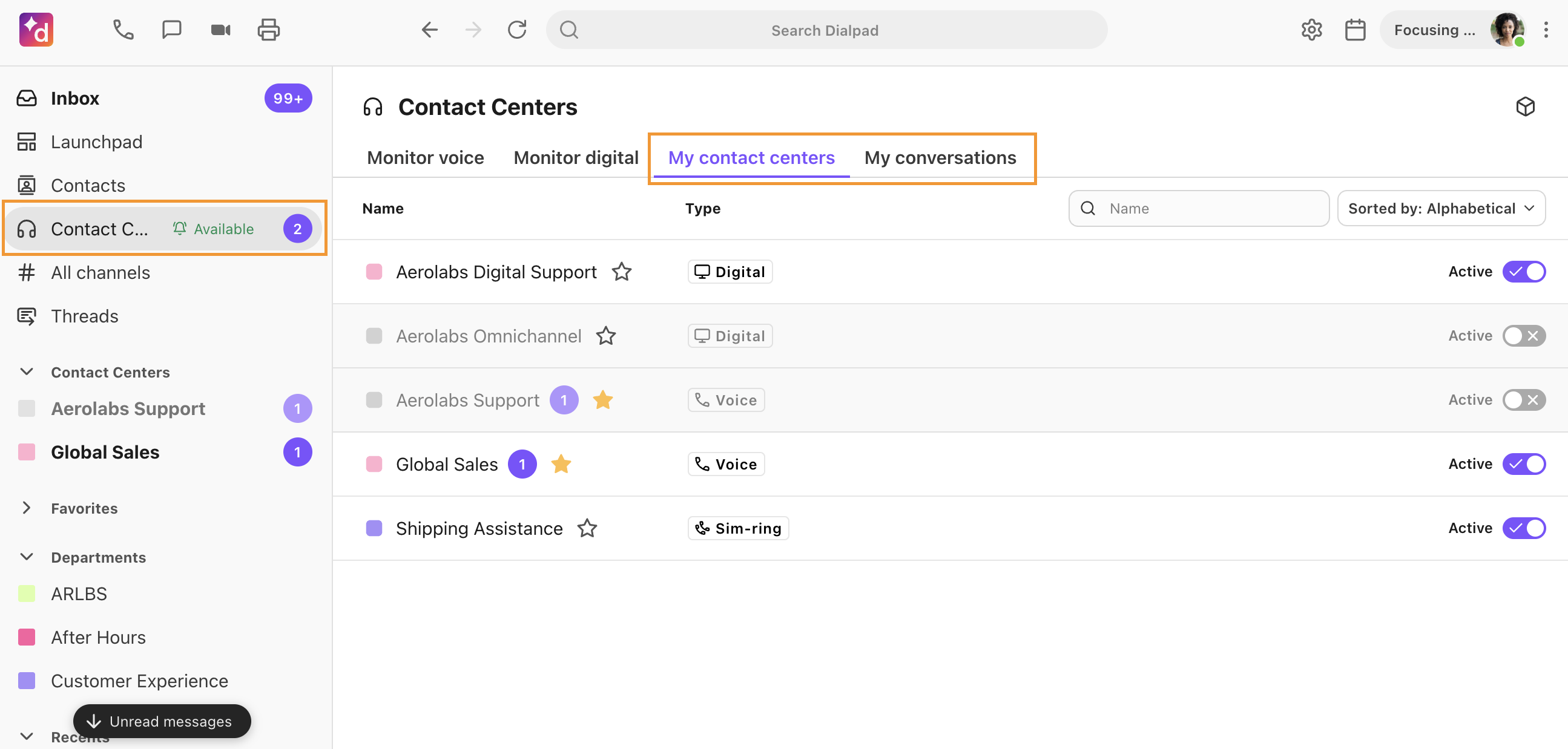Jump to Unread messages button
The width and height of the screenshot is (1568, 749).
click(x=162, y=722)
